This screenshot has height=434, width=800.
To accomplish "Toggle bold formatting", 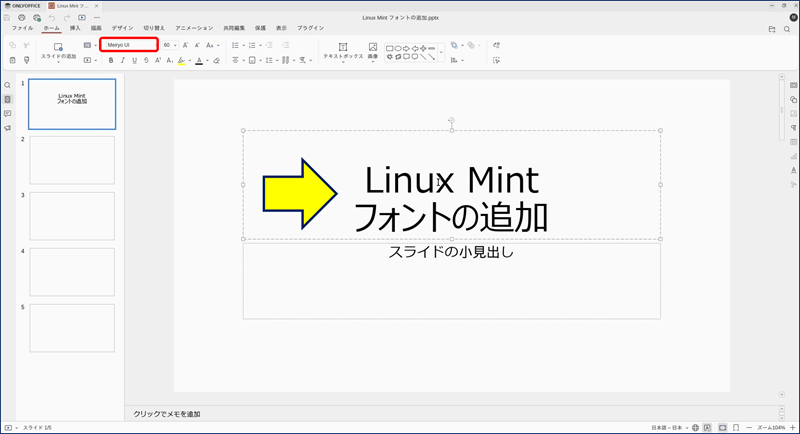I will click(111, 60).
